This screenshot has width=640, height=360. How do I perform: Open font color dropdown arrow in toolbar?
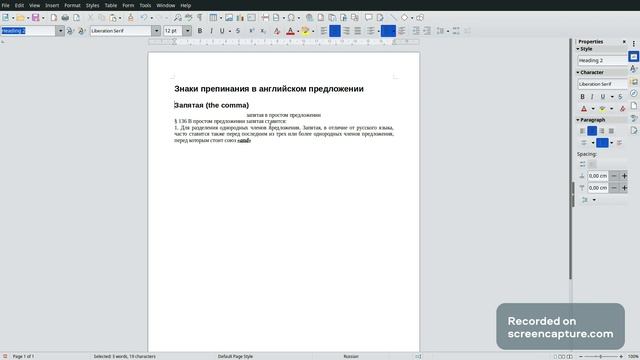[x=298, y=31]
